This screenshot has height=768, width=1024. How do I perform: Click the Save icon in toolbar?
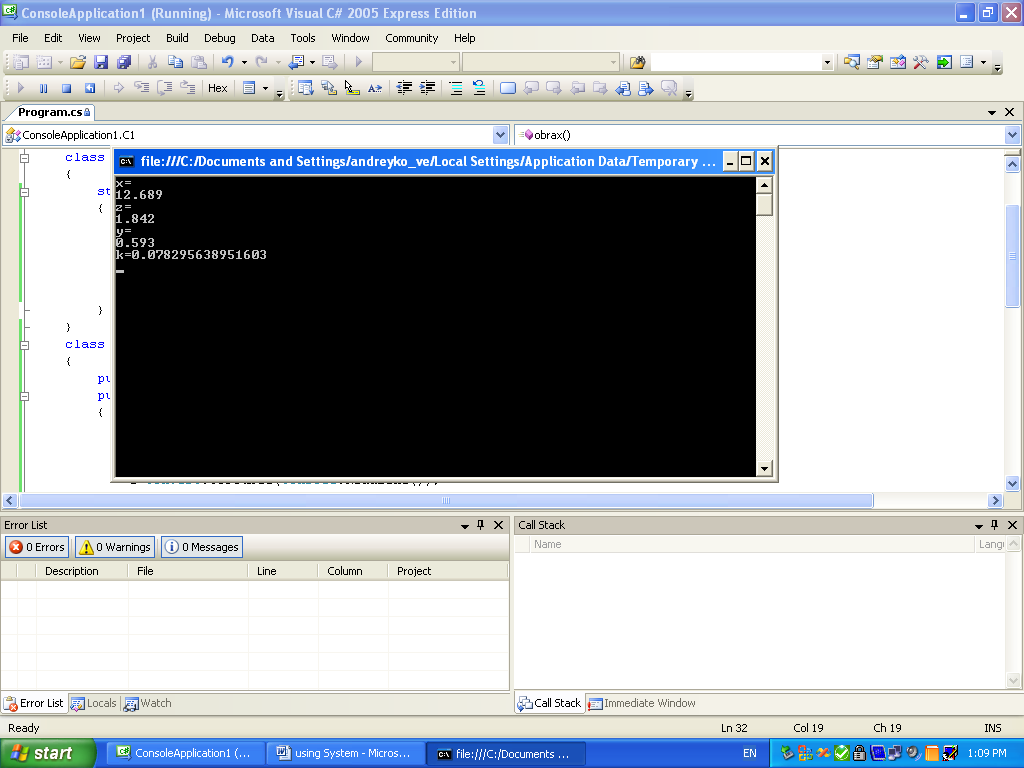click(x=101, y=62)
